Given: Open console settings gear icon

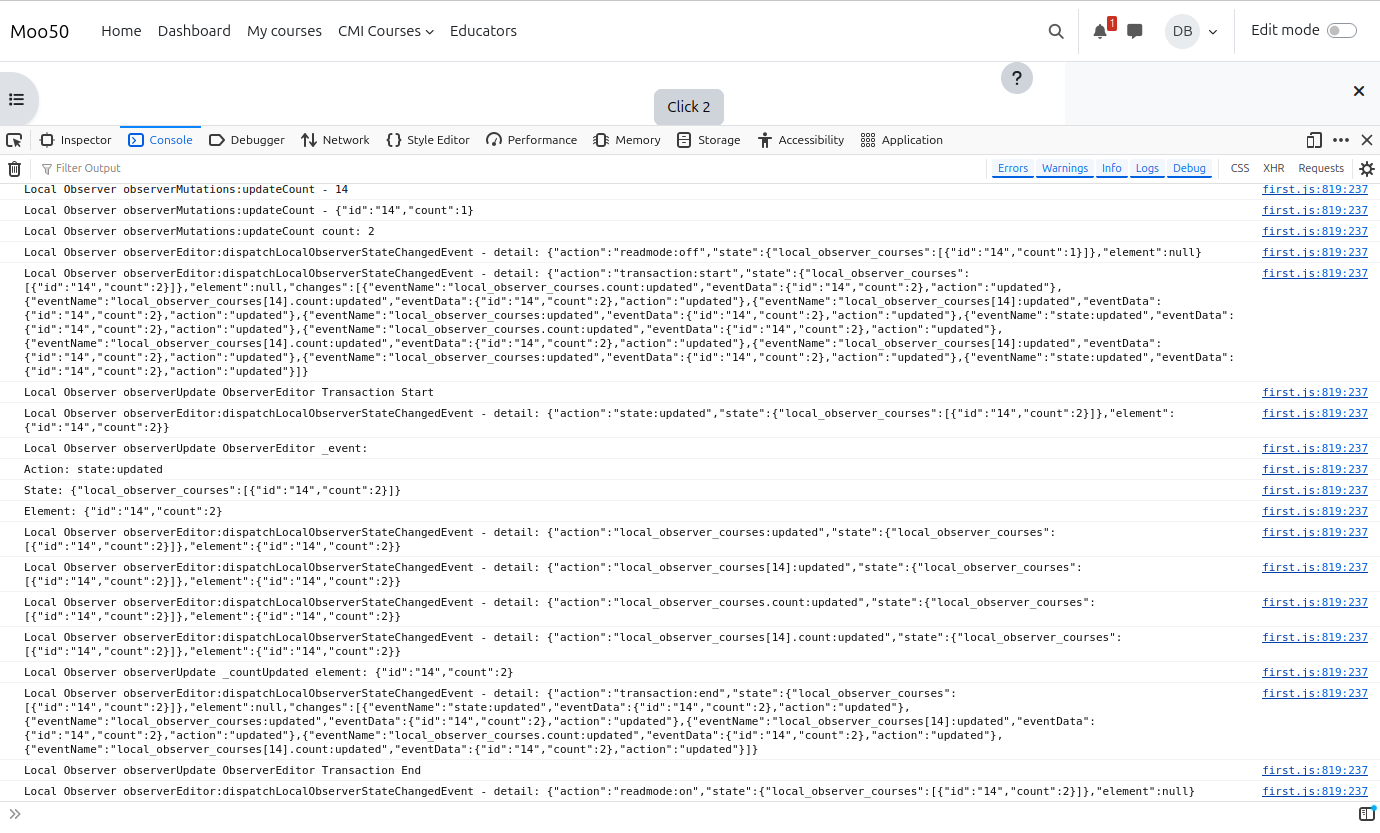Looking at the screenshot, I should coord(1366,169).
